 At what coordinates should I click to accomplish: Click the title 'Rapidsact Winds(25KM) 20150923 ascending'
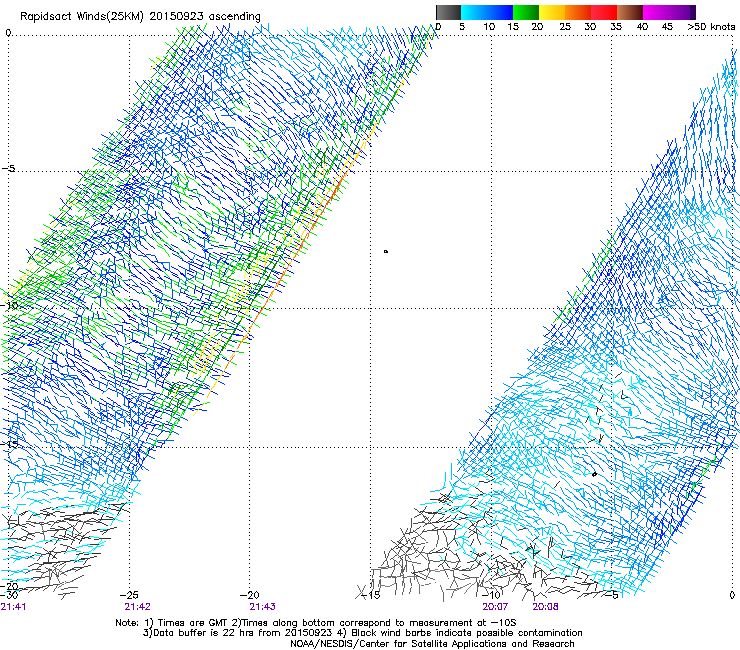pyautogui.click(x=140, y=16)
